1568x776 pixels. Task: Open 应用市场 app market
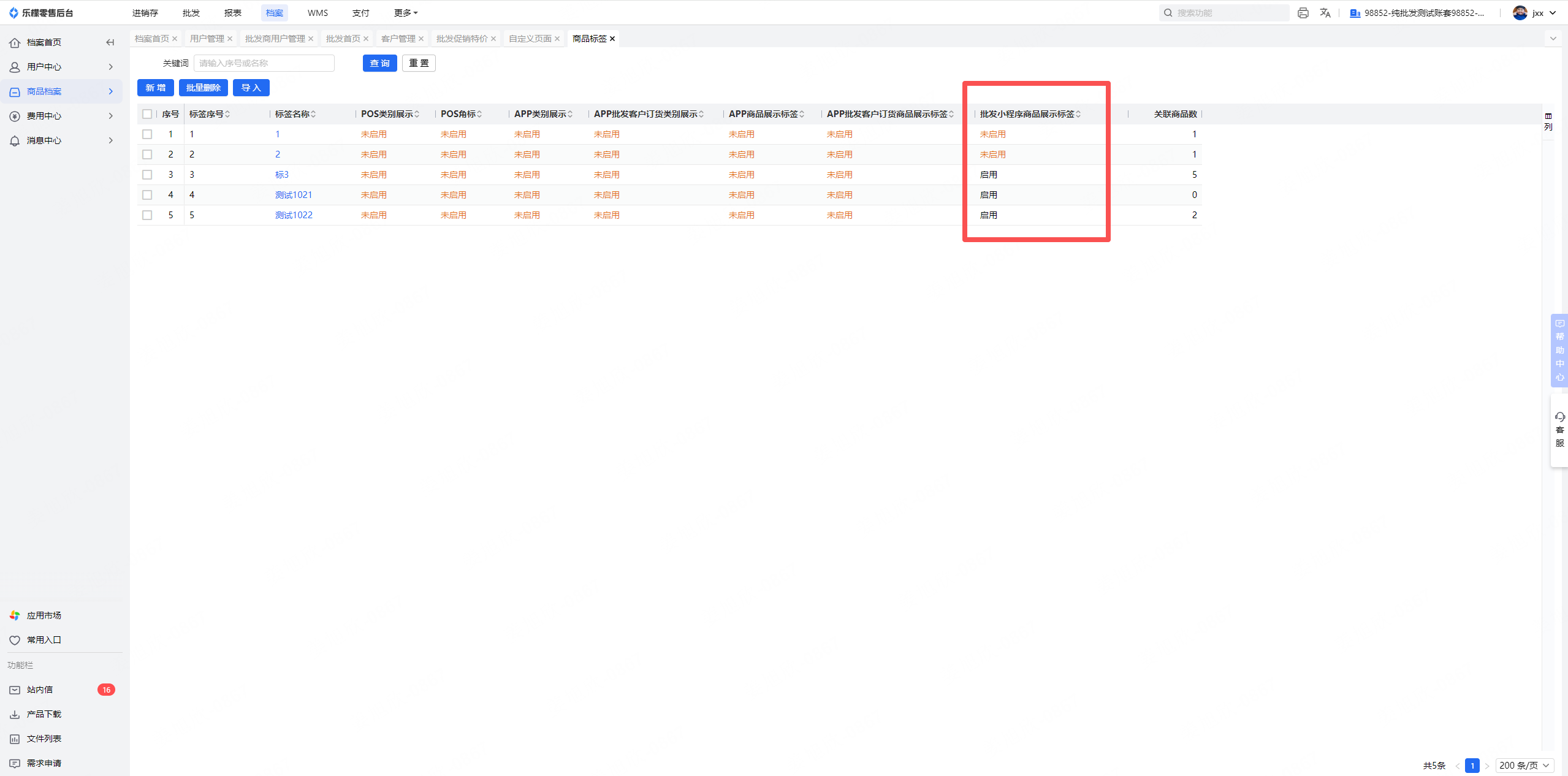click(x=43, y=615)
